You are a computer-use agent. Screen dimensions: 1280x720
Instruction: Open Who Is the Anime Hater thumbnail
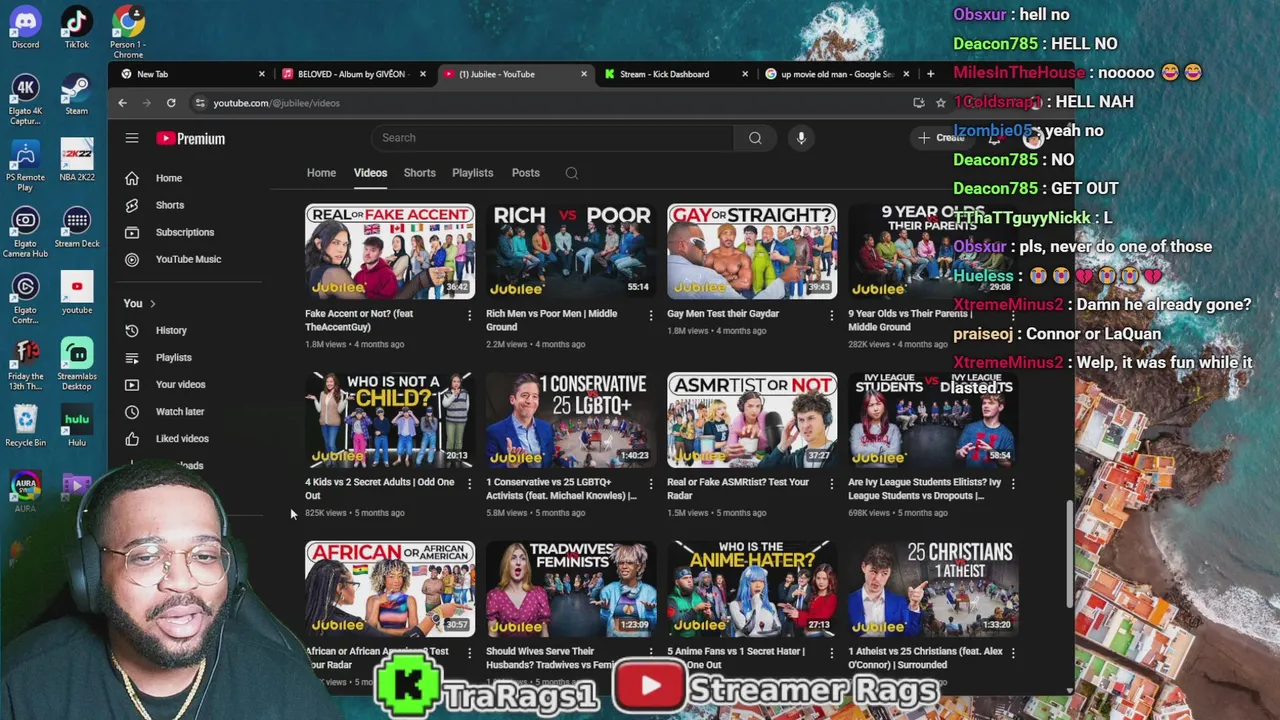click(752, 589)
